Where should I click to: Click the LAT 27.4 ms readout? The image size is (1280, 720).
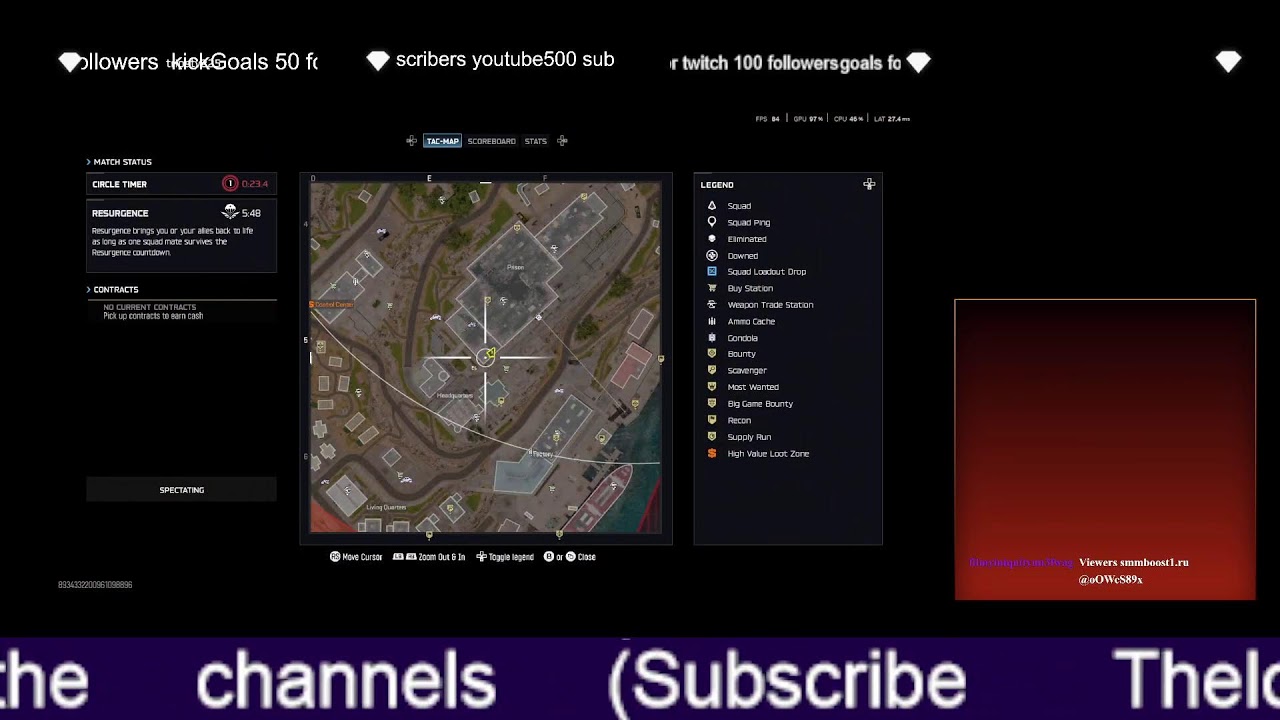892,119
